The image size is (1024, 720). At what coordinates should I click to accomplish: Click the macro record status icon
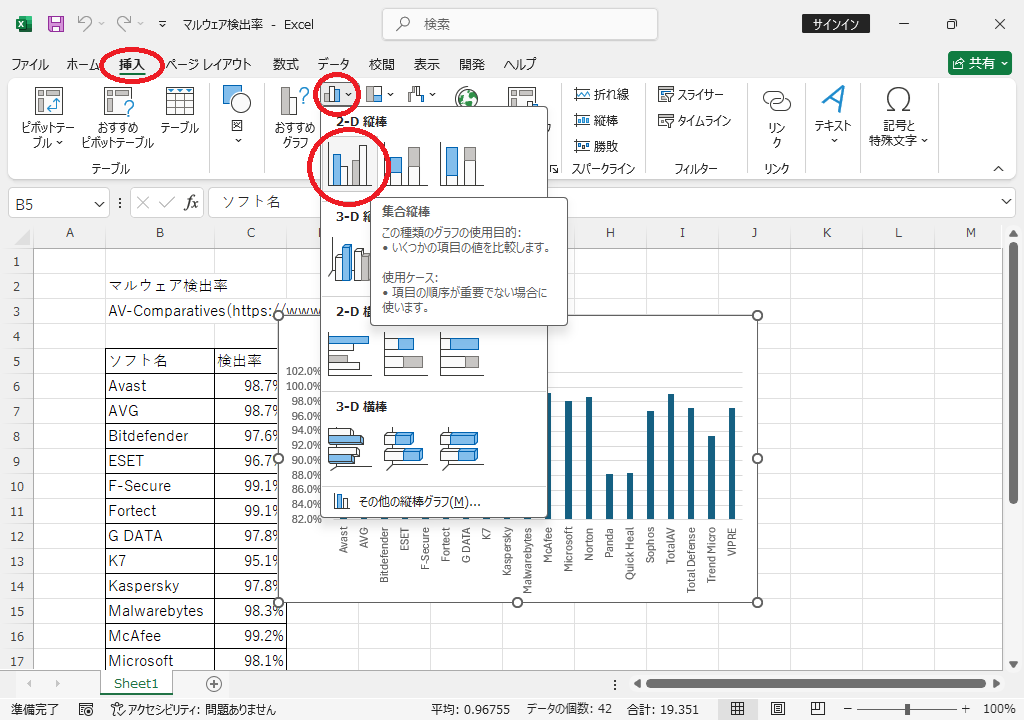(86, 709)
